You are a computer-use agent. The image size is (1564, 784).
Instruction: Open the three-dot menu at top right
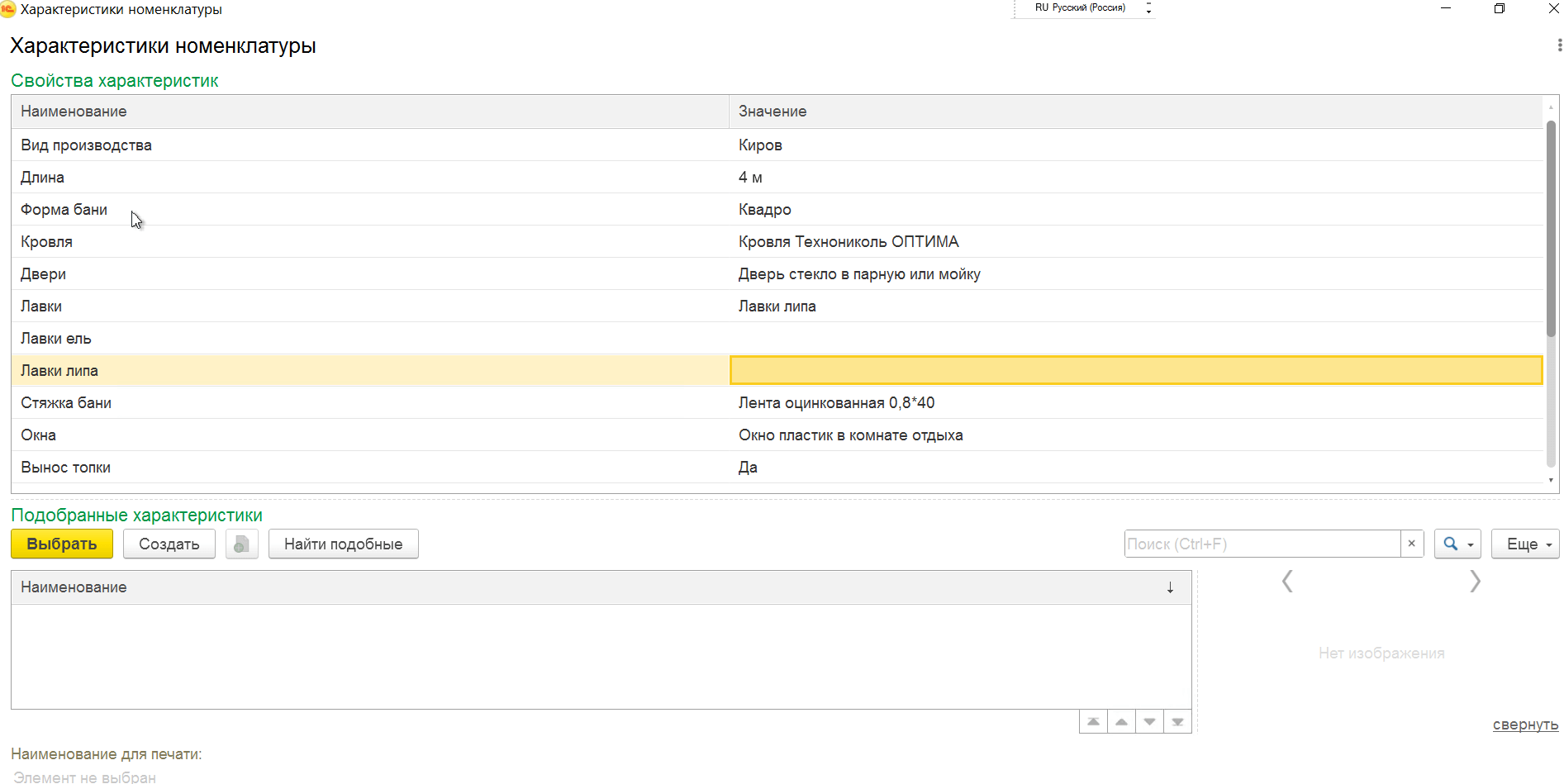point(1559,45)
